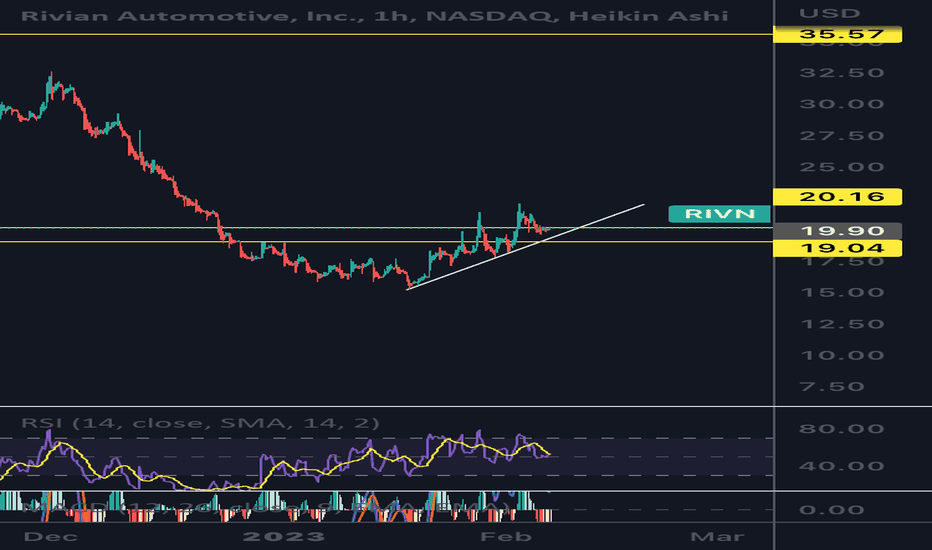Click the 12.50 price axis value
This screenshot has height=550, width=932.
[x=842, y=324]
